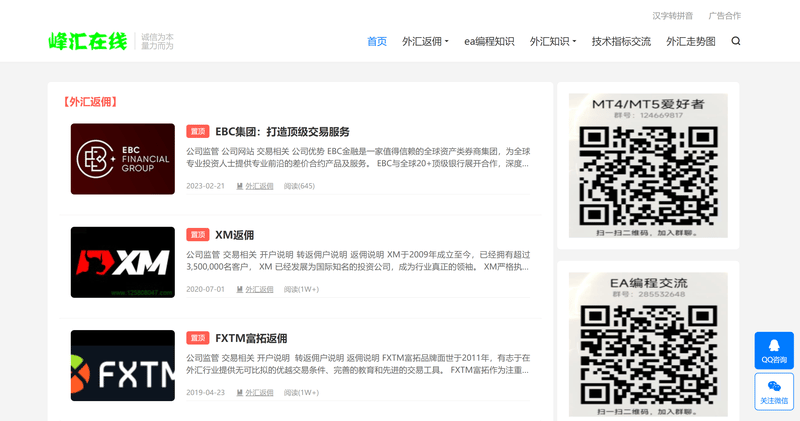This screenshot has height=421, width=800.
Task: Open the 广告合作 top link
Action: pyautogui.click(x=724, y=16)
